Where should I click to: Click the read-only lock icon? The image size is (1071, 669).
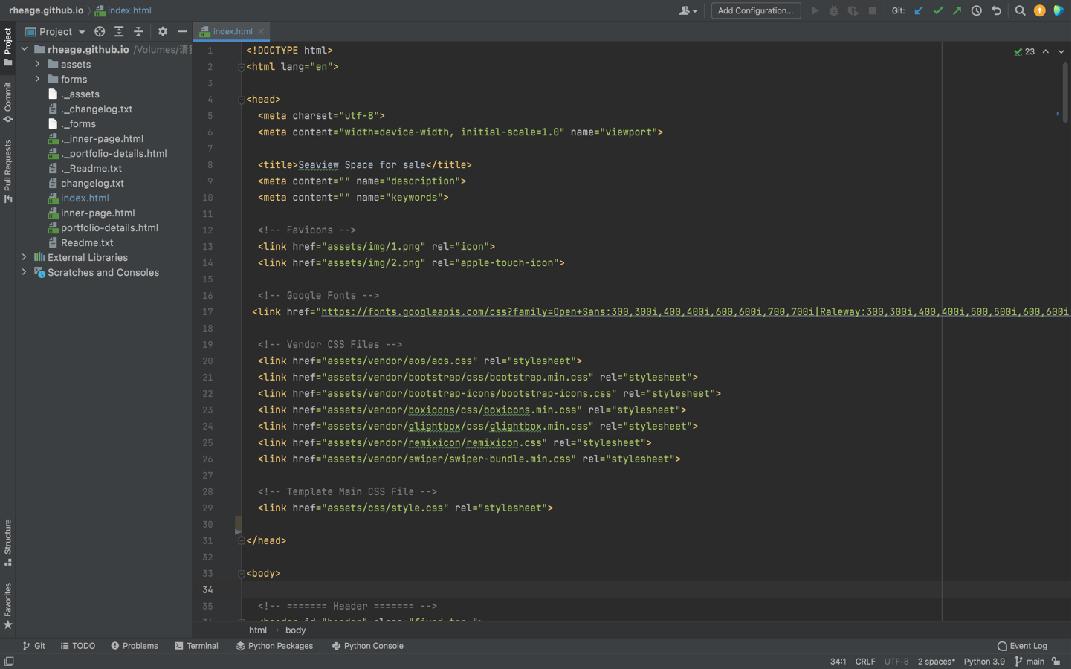point(1056,661)
